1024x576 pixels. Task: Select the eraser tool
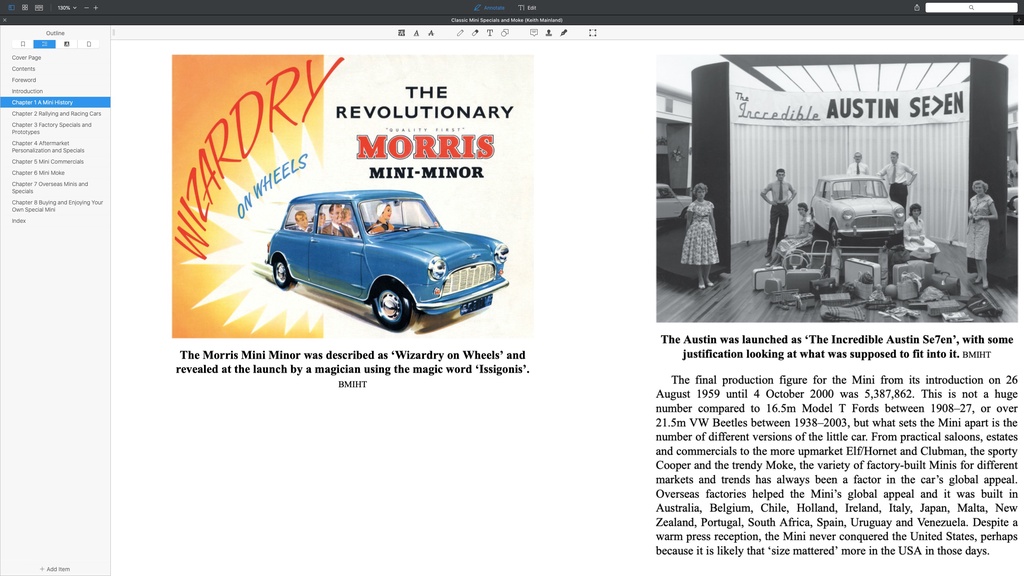[475, 33]
